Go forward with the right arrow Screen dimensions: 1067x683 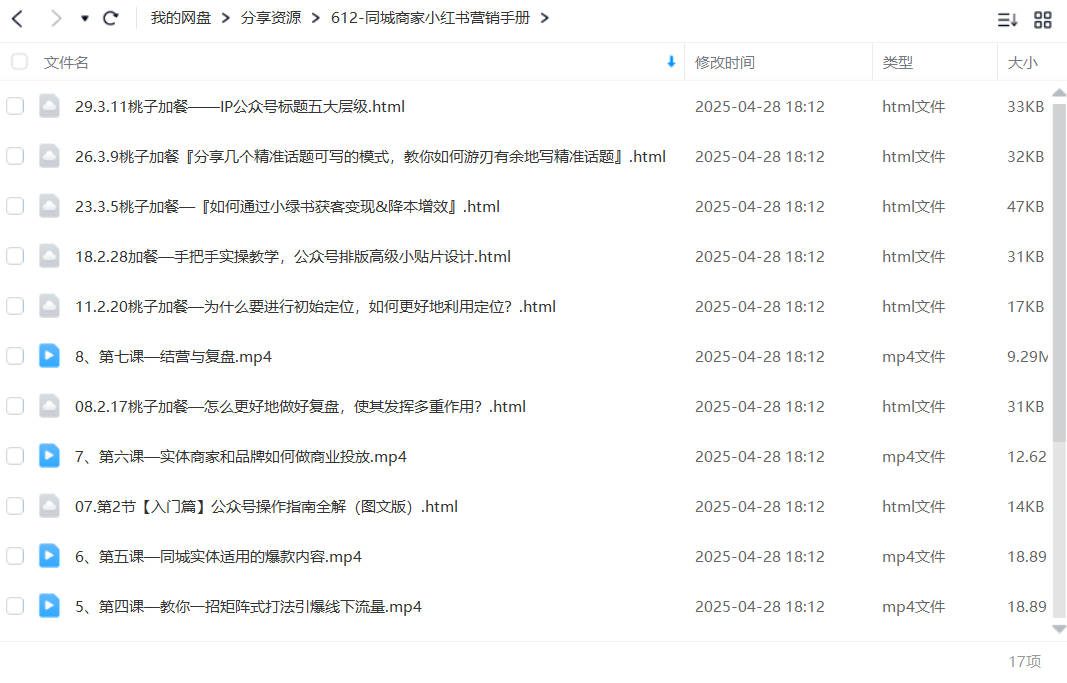pos(56,18)
